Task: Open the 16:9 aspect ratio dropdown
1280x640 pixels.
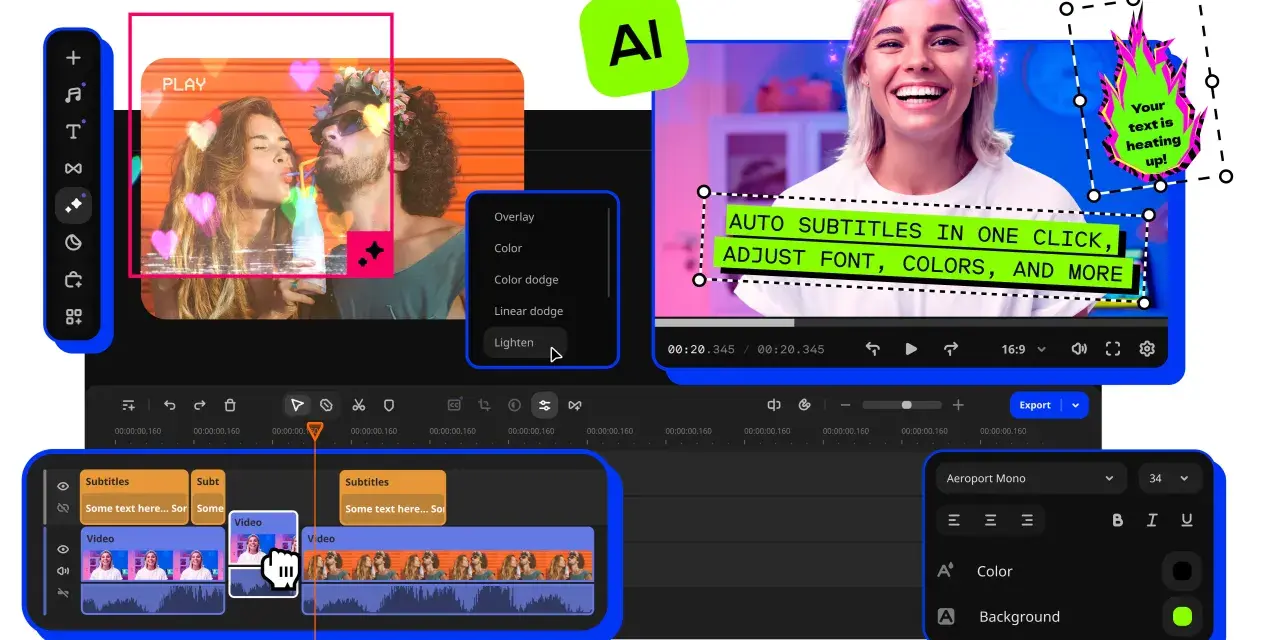Action: click(x=1023, y=349)
